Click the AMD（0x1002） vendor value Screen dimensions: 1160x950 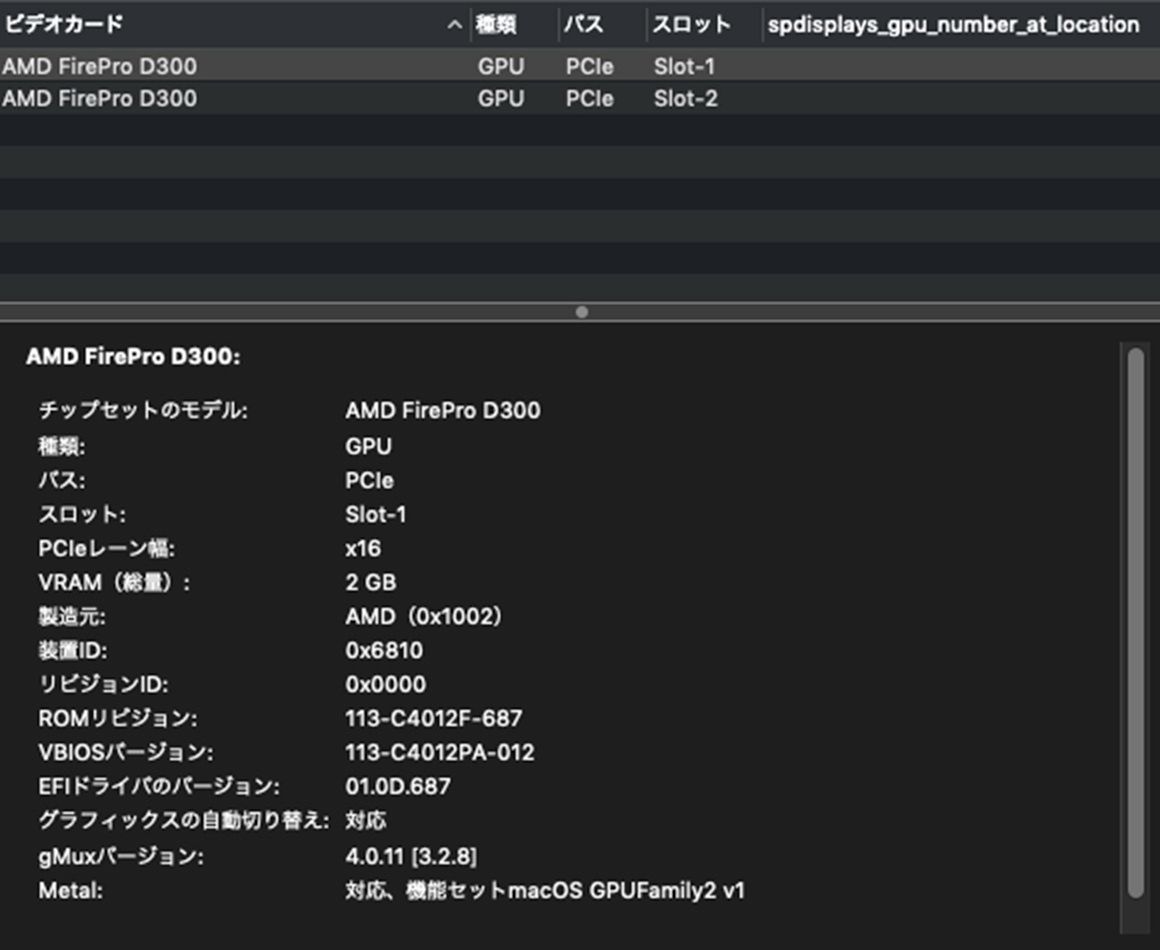[424, 616]
